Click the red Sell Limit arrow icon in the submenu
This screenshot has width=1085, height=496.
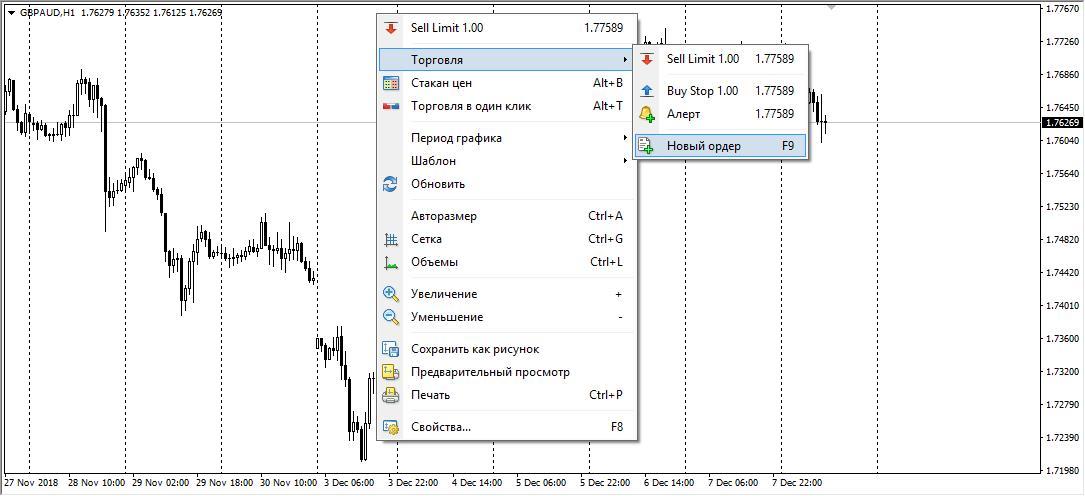click(x=647, y=59)
